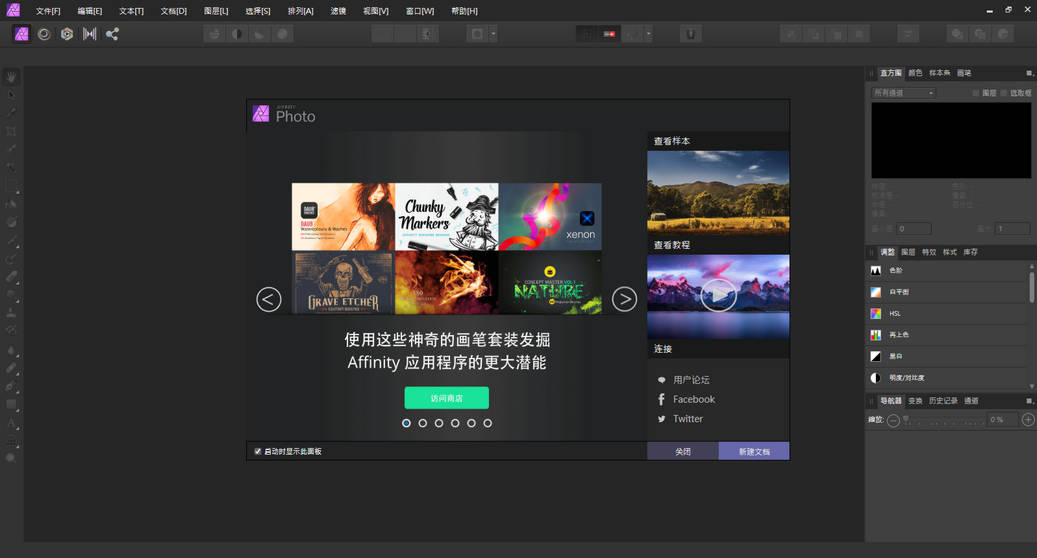Go to the next slide with right arrow
This screenshot has height=558, width=1037.
(624, 299)
